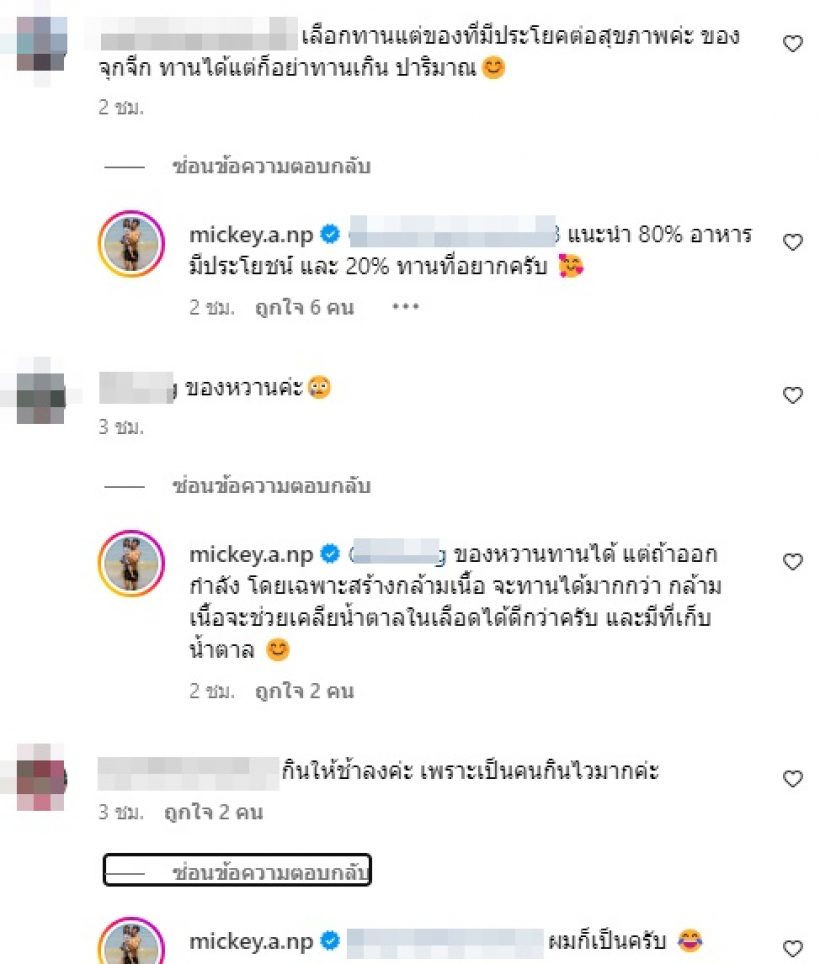Open mickey.a.np profile picture on 80% reply
This screenshot has height=964, width=820.
132,244
